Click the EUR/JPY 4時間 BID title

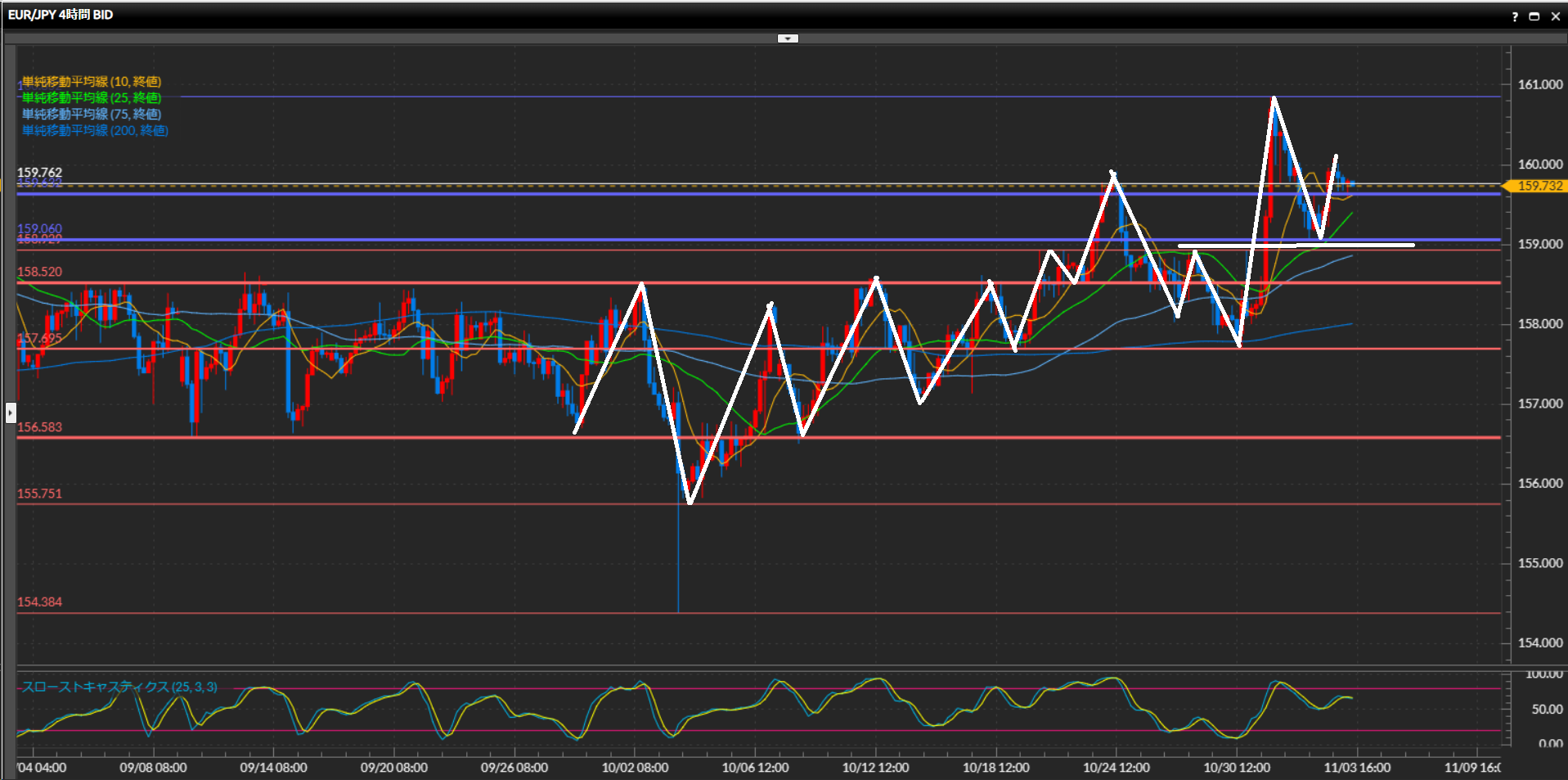(61, 15)
